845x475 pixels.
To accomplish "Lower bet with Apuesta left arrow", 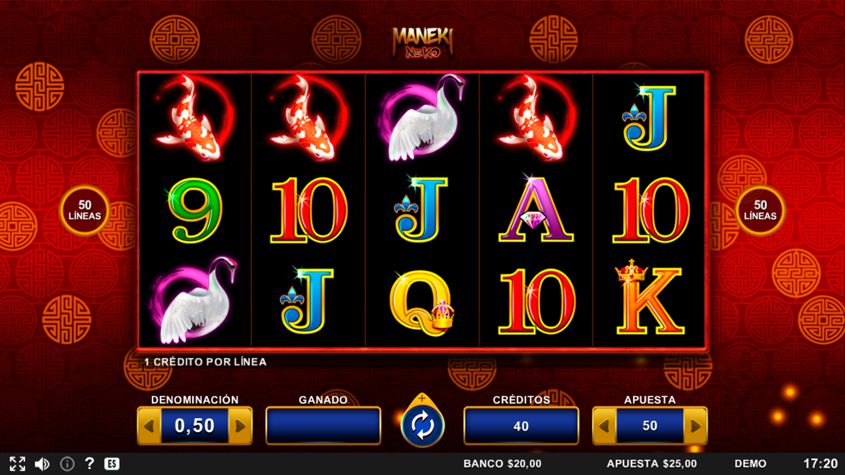I will point(605,426).
